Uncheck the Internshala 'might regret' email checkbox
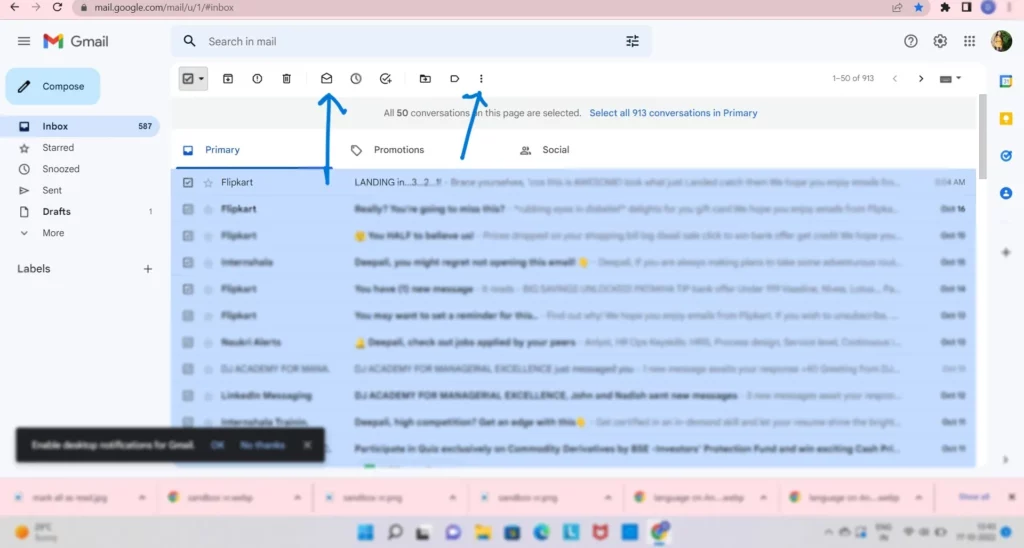Image resolution: width=1024 pixels, height=548 pixels. (x=188, y=263)
